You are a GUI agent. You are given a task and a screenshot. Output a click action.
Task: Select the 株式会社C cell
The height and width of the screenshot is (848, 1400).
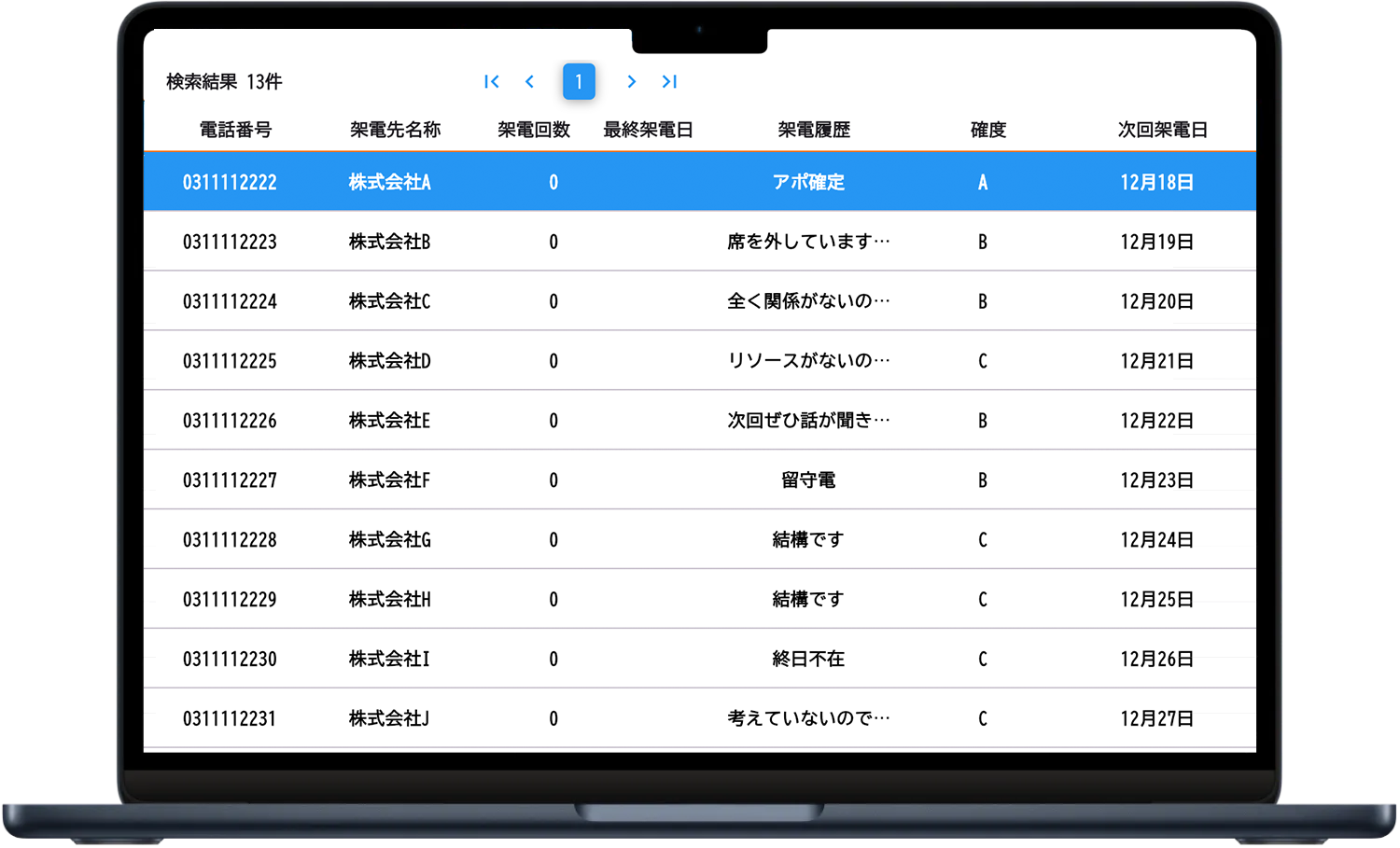coord(390,302)
